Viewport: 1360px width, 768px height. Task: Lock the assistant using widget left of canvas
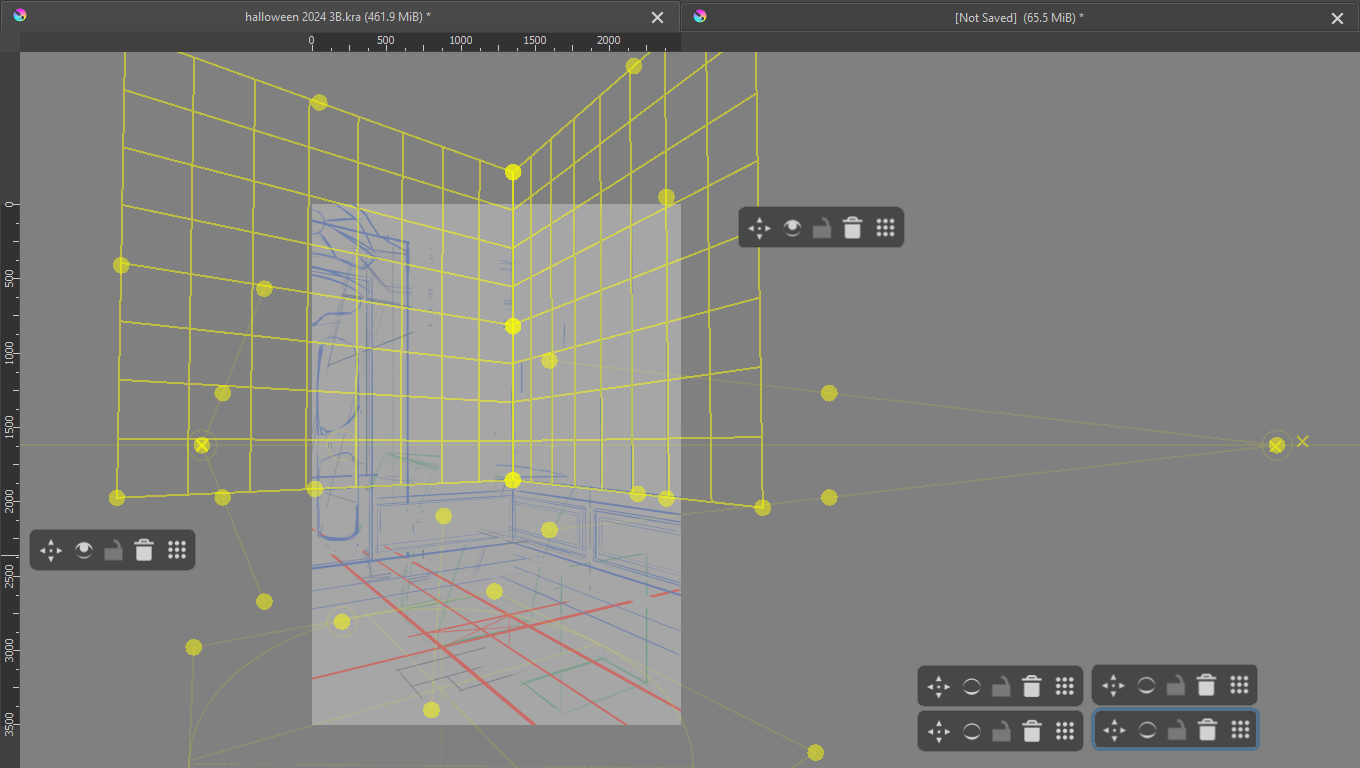pyautogui.click(x=113, y=550)
